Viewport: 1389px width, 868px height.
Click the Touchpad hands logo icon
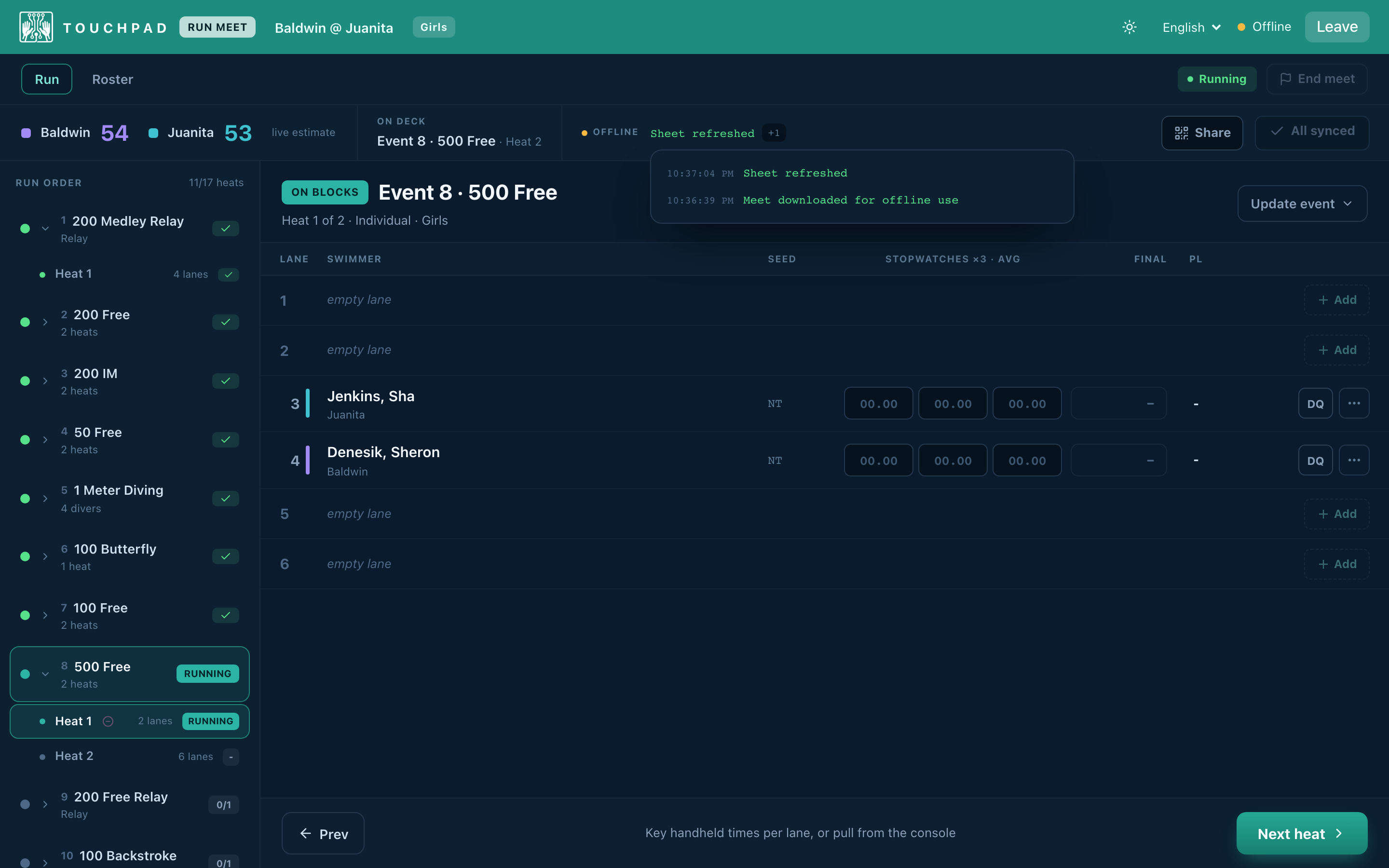point(36,27)
